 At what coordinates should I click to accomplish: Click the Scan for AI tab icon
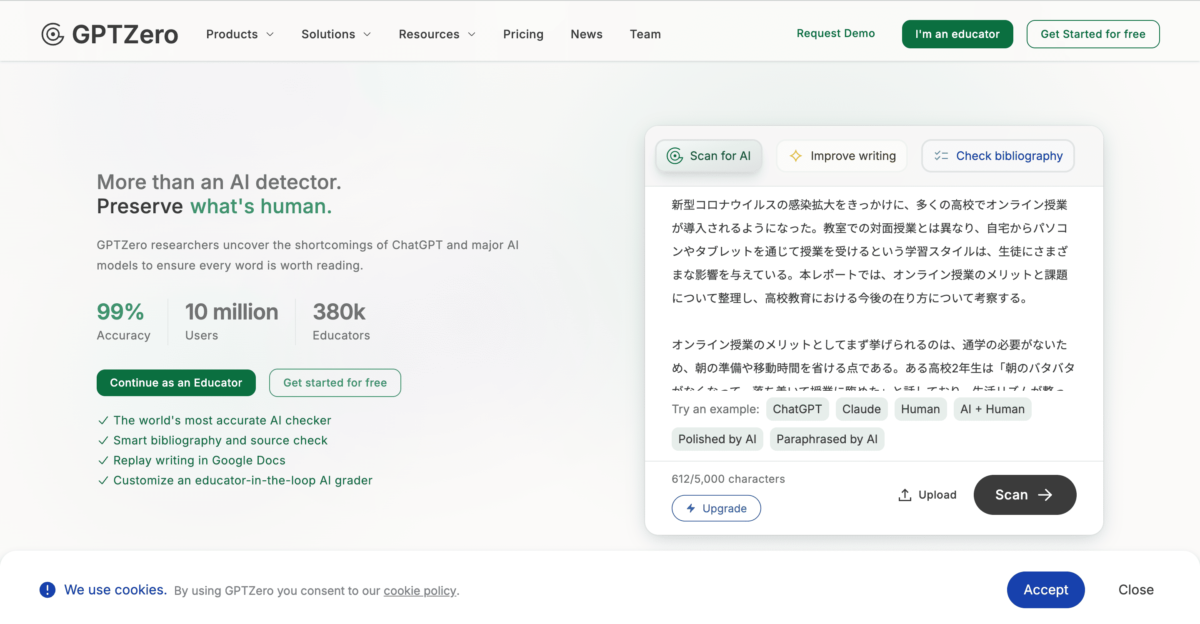coord(675,156)
